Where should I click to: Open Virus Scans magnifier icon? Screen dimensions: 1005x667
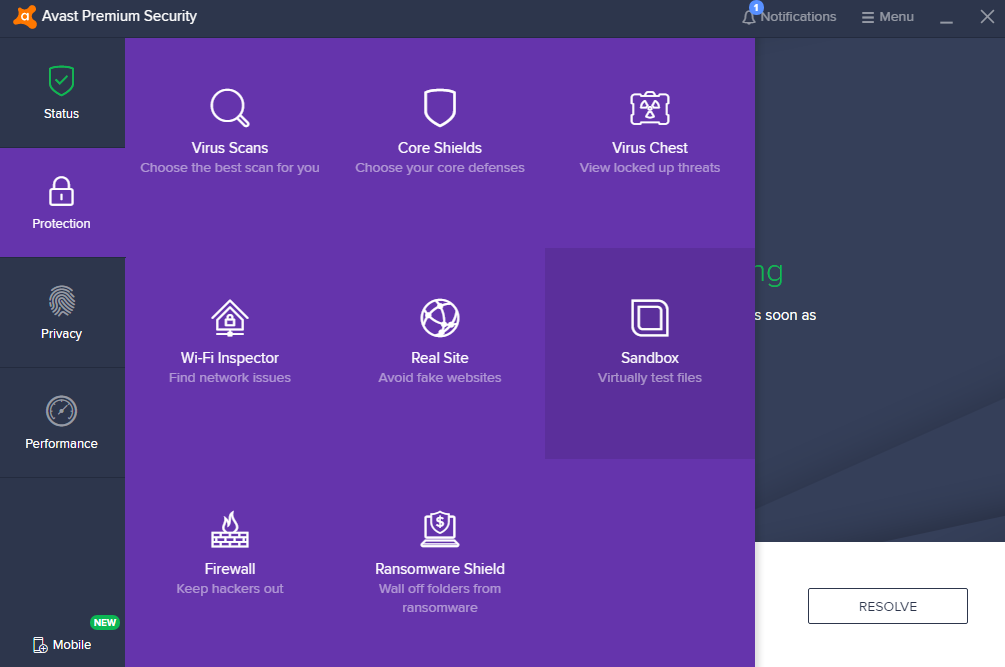[x=229, y=108]
